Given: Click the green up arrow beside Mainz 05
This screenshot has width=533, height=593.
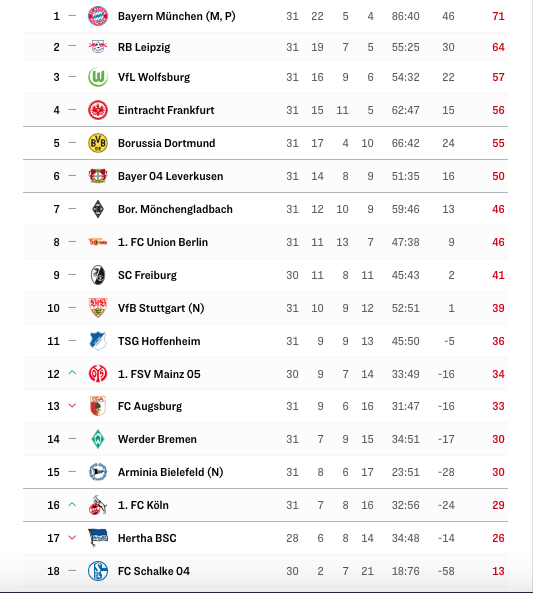Looking at the screenshot, I should coord(72,373).
